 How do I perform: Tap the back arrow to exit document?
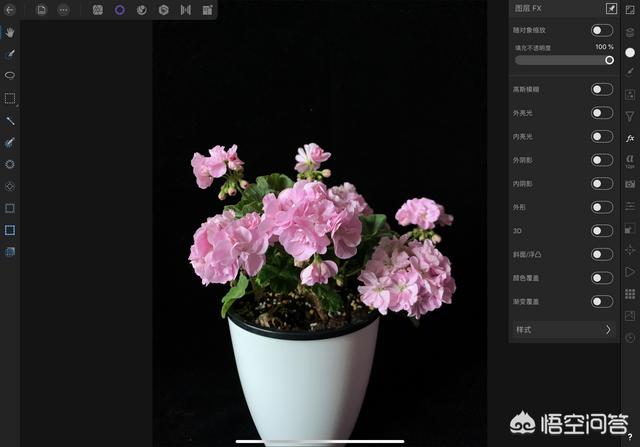(x=10, y=9)
